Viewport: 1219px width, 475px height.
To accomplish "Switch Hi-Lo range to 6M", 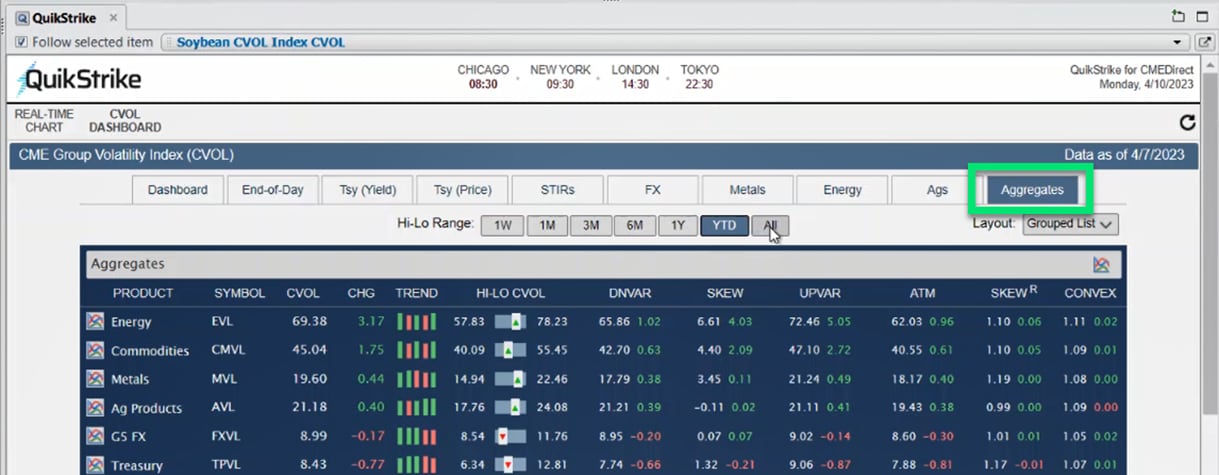I will (634, 226).
